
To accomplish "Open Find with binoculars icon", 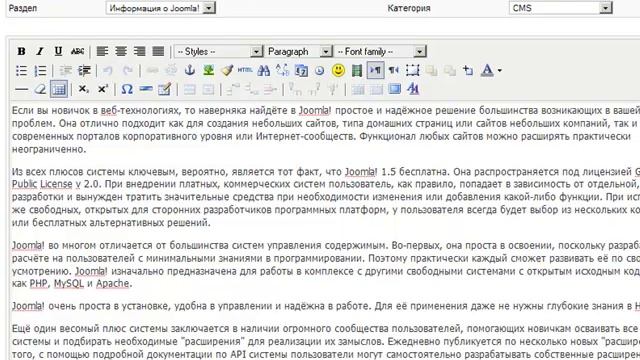I will point(264,71).
